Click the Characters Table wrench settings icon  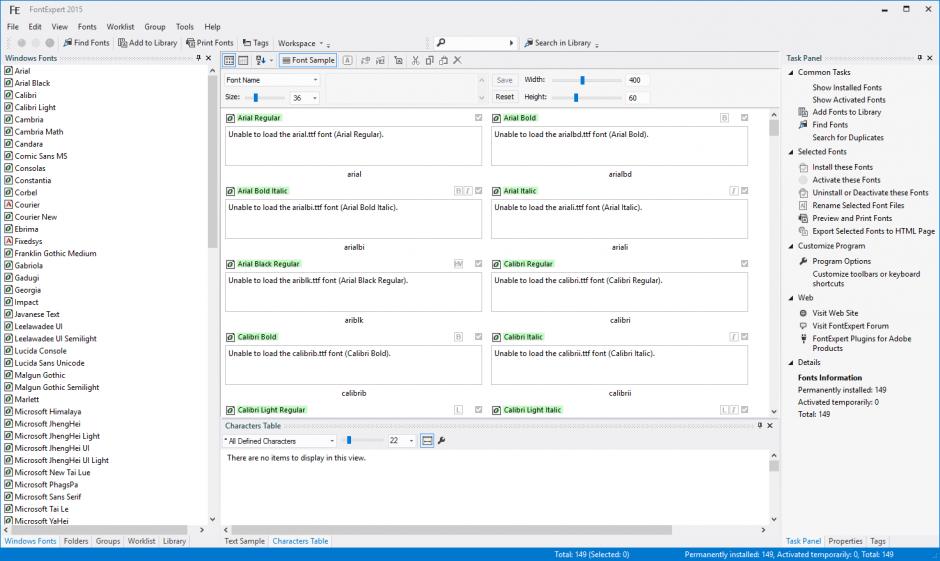[x=442, y=441]
